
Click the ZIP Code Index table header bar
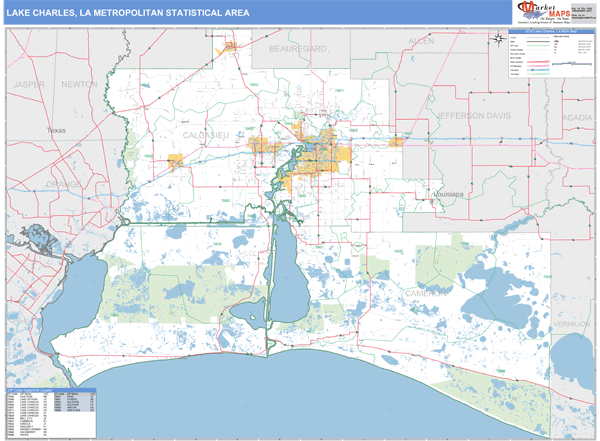tap(51, 390)
